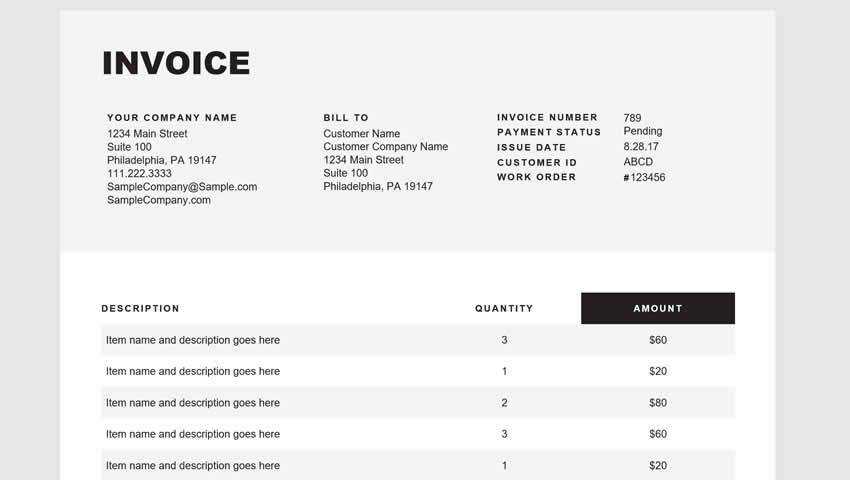Click the INVOICE title heading
The image size is (850, 480).
(176, 63)
